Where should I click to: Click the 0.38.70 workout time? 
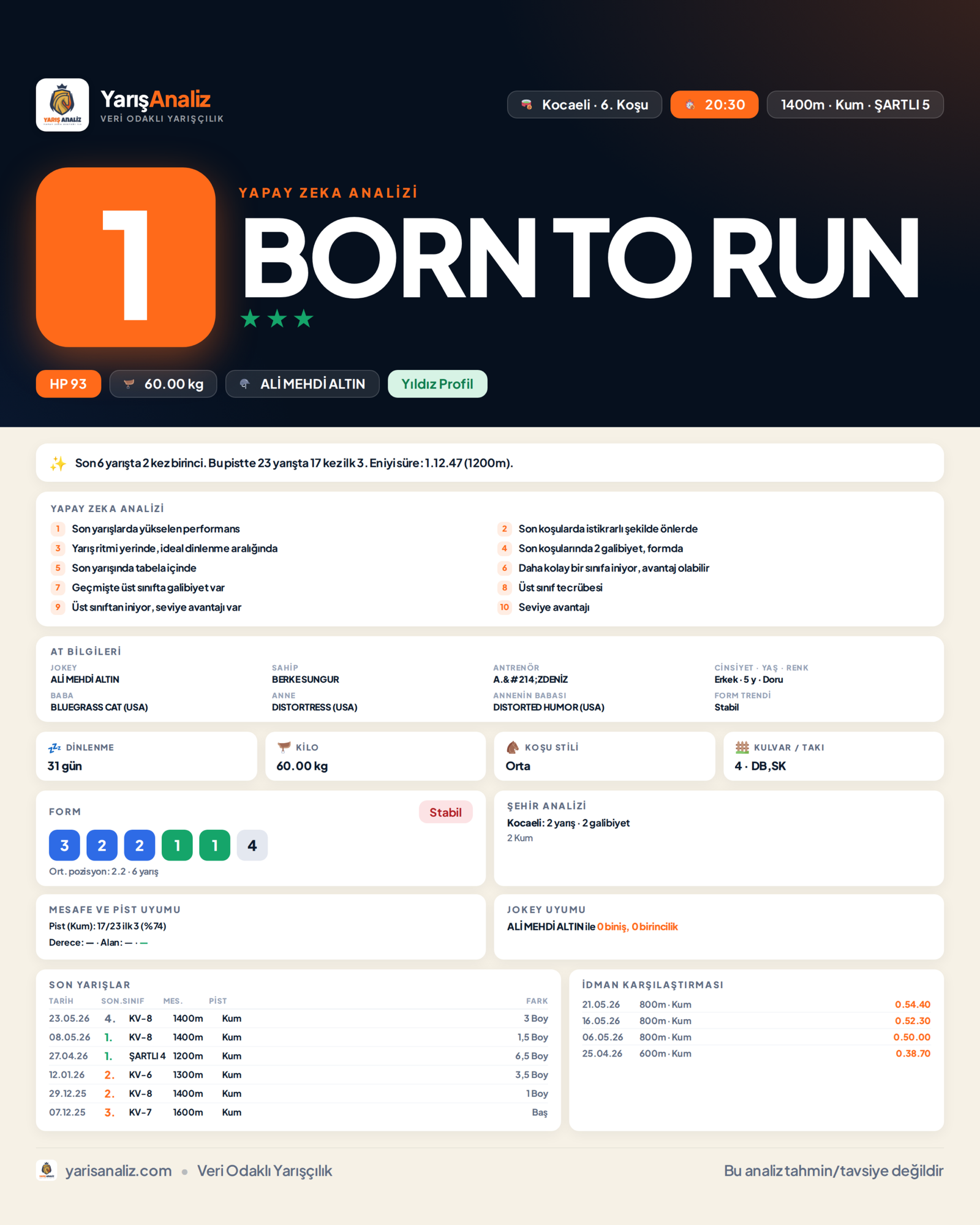point(913,1053)
